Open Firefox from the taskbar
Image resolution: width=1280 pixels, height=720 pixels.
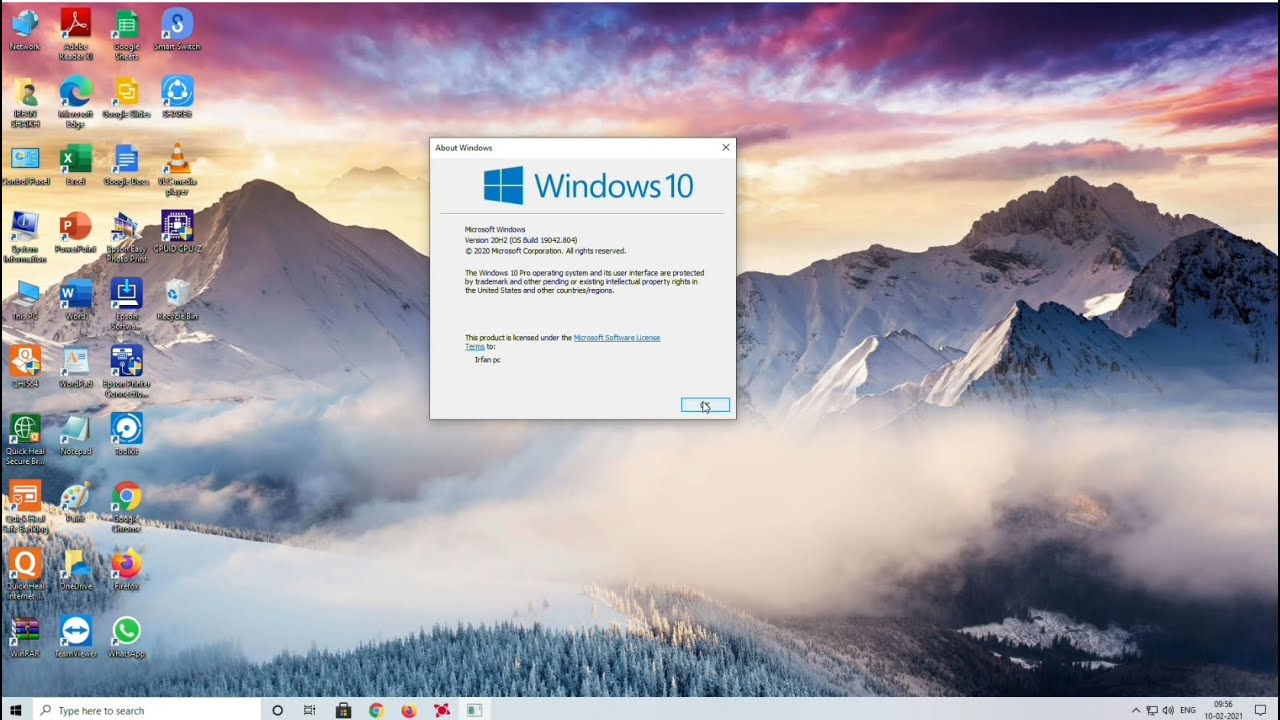[x=408, y=710]
